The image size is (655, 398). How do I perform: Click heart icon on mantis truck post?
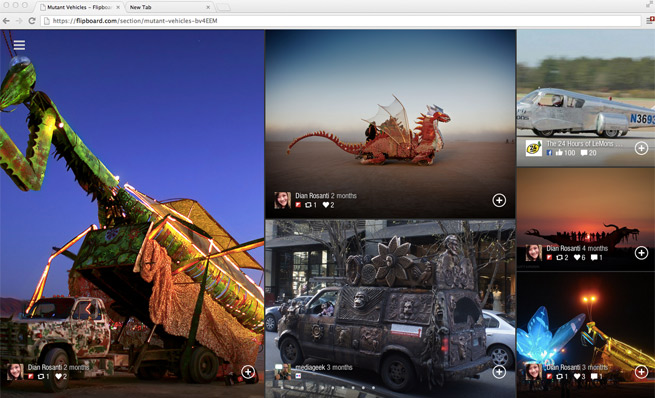[x=58, y=377]
